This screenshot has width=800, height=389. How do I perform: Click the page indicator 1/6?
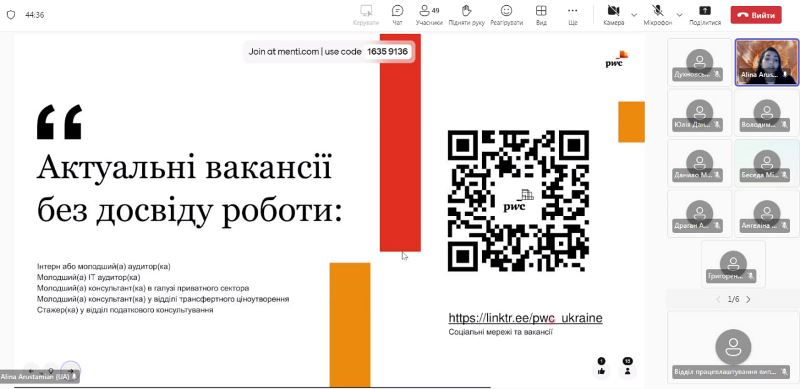tap(733, 300)
